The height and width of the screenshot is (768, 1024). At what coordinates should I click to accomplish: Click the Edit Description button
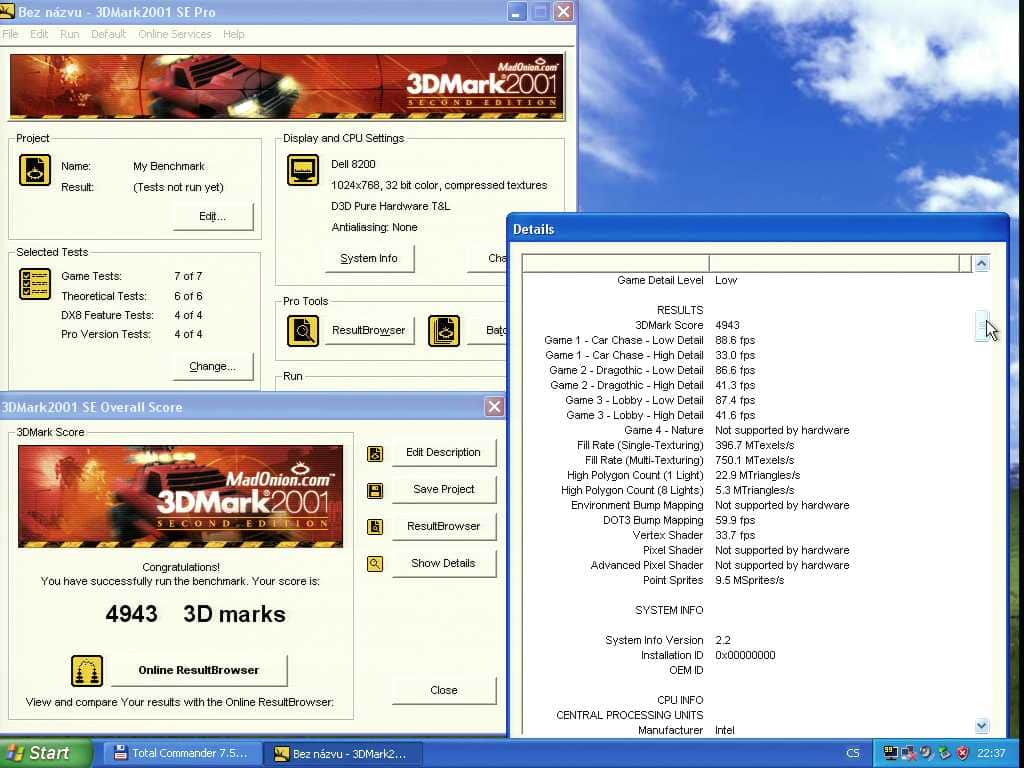click(443, 453)
